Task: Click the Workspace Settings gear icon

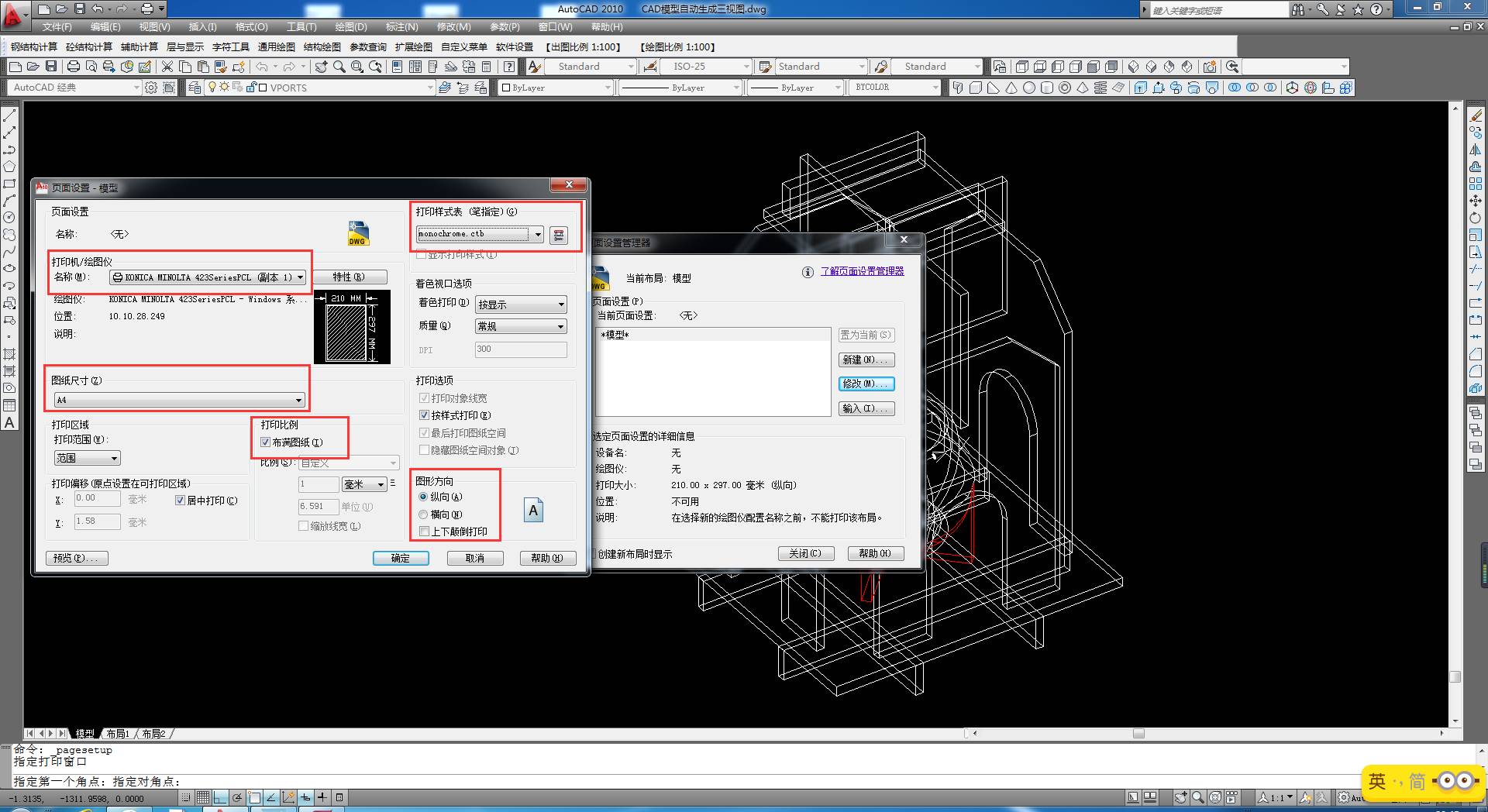Action: tap(151, 88)
